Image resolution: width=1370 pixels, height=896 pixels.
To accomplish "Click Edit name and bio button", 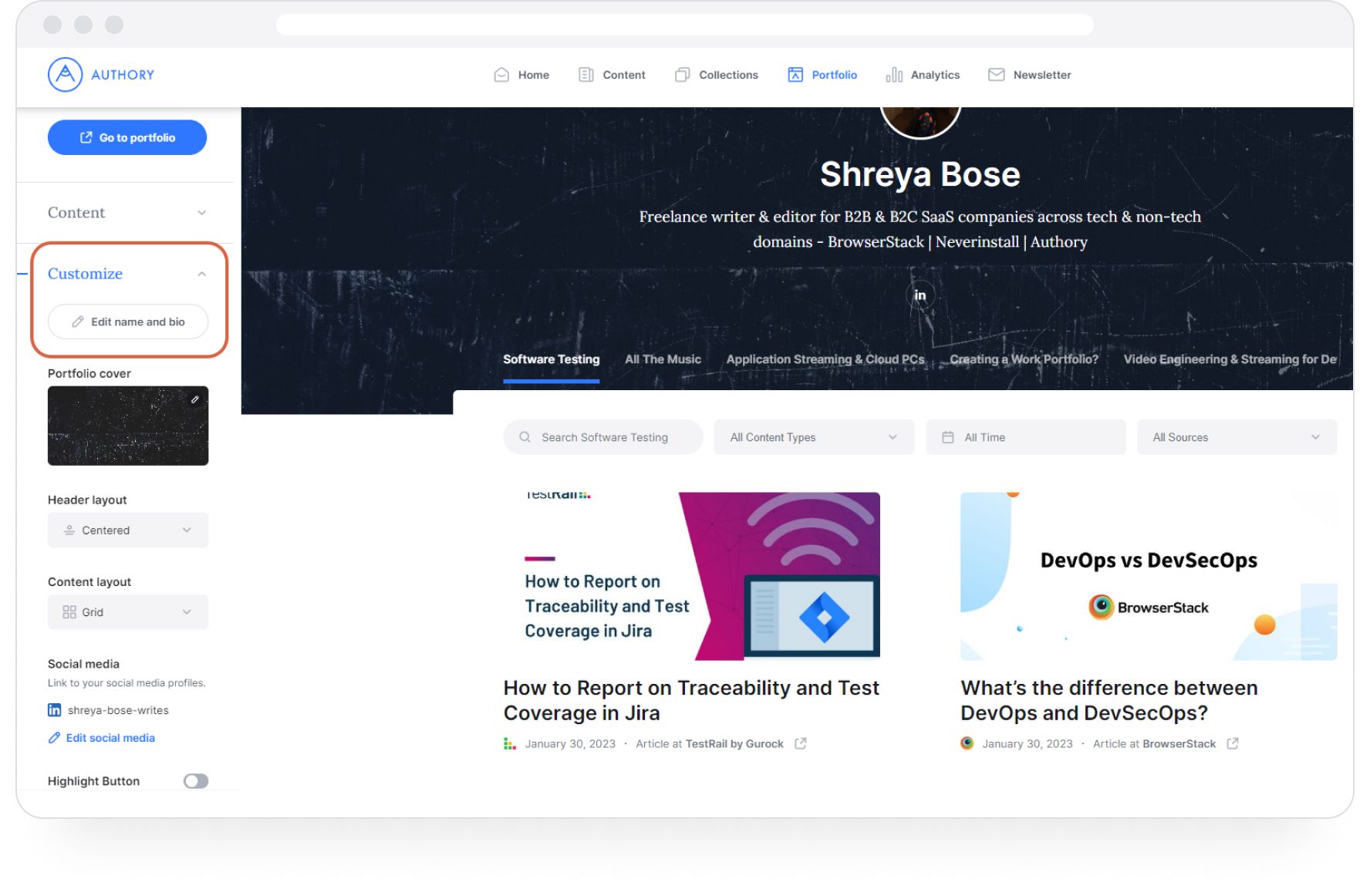I will click(128, 322).
